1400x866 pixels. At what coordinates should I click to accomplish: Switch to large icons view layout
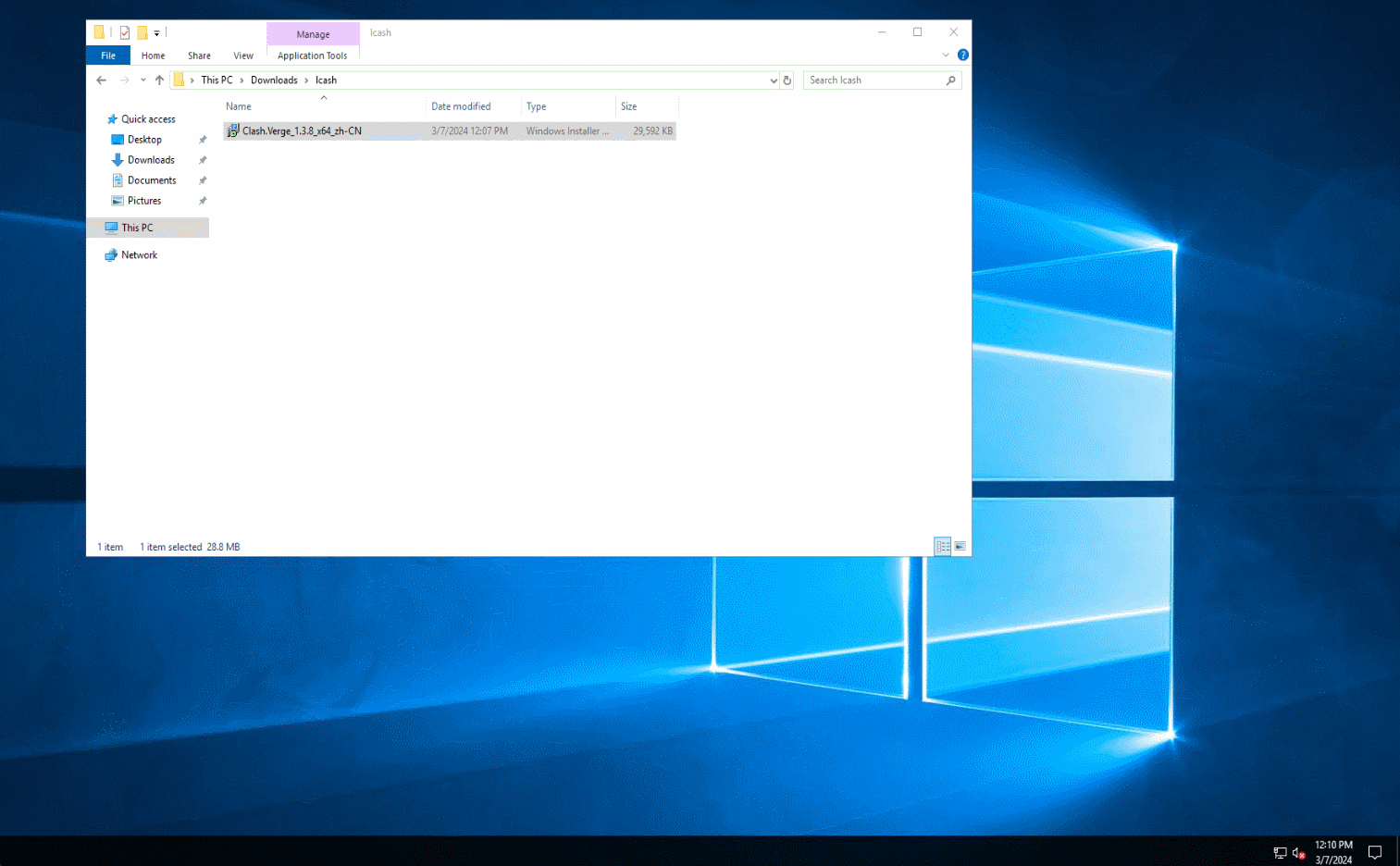click(960, 547)
